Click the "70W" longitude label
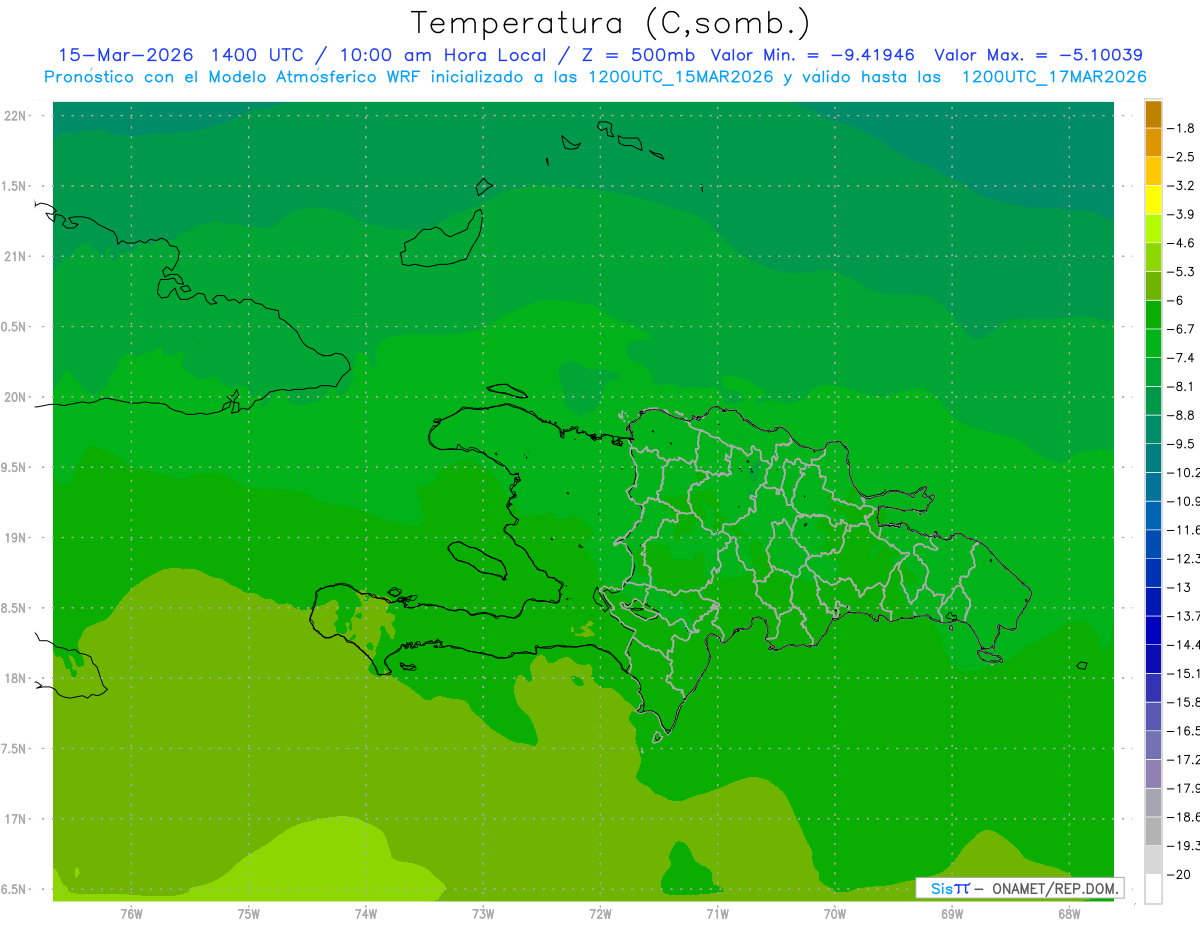 pyautogui.click(x=835, y=914)
